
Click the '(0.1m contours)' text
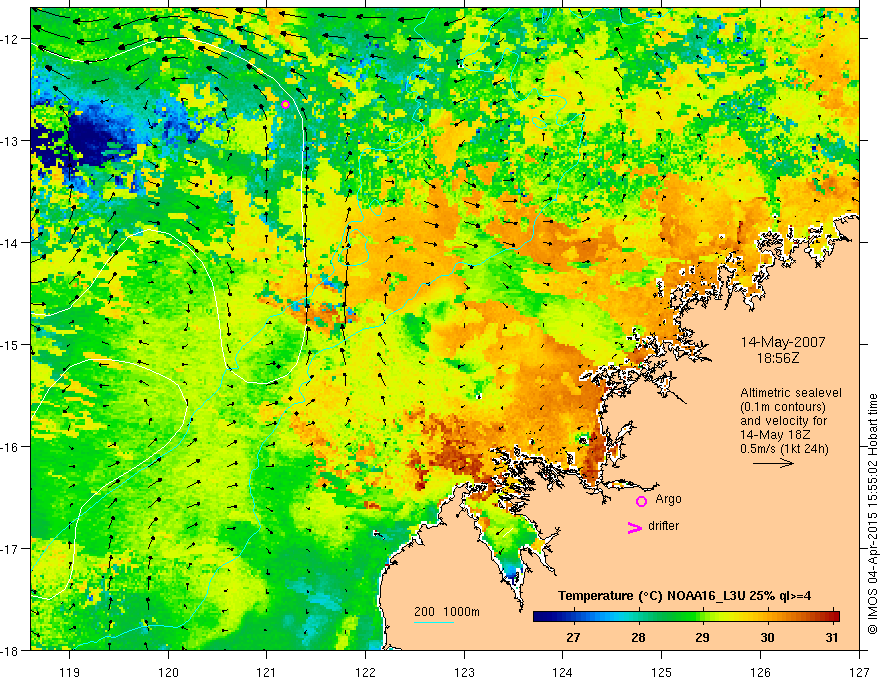pos(783,407)
